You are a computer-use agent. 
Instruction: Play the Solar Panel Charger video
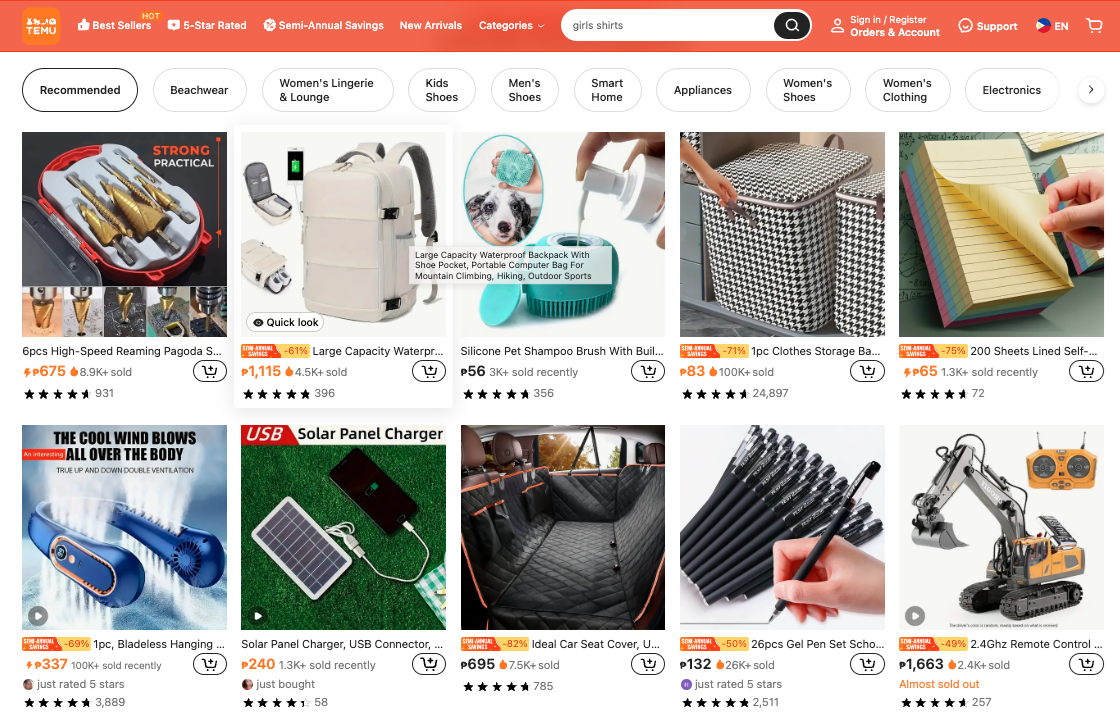258,615
